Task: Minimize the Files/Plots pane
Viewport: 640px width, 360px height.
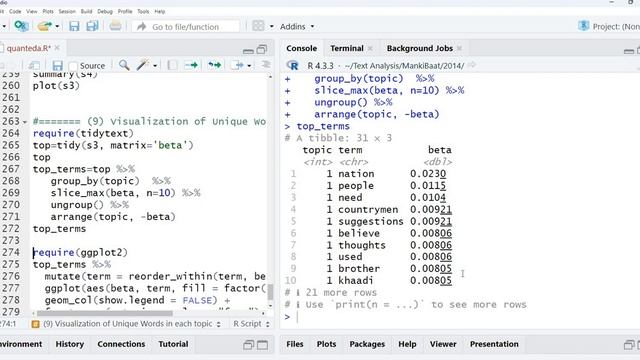Action: tap(629, 345)
